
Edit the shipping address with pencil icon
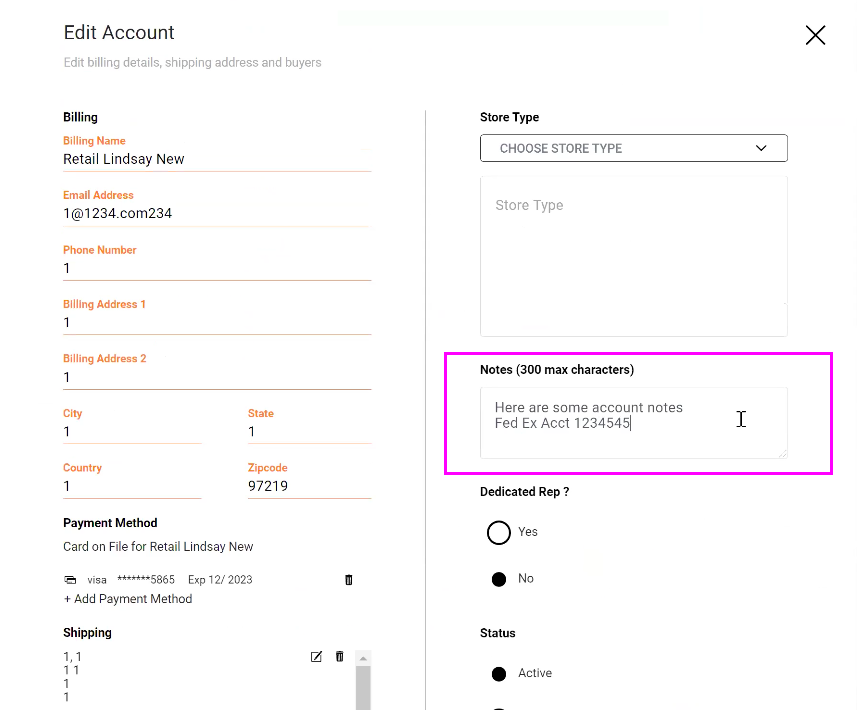pyautogui.click(x=316, y=657)
